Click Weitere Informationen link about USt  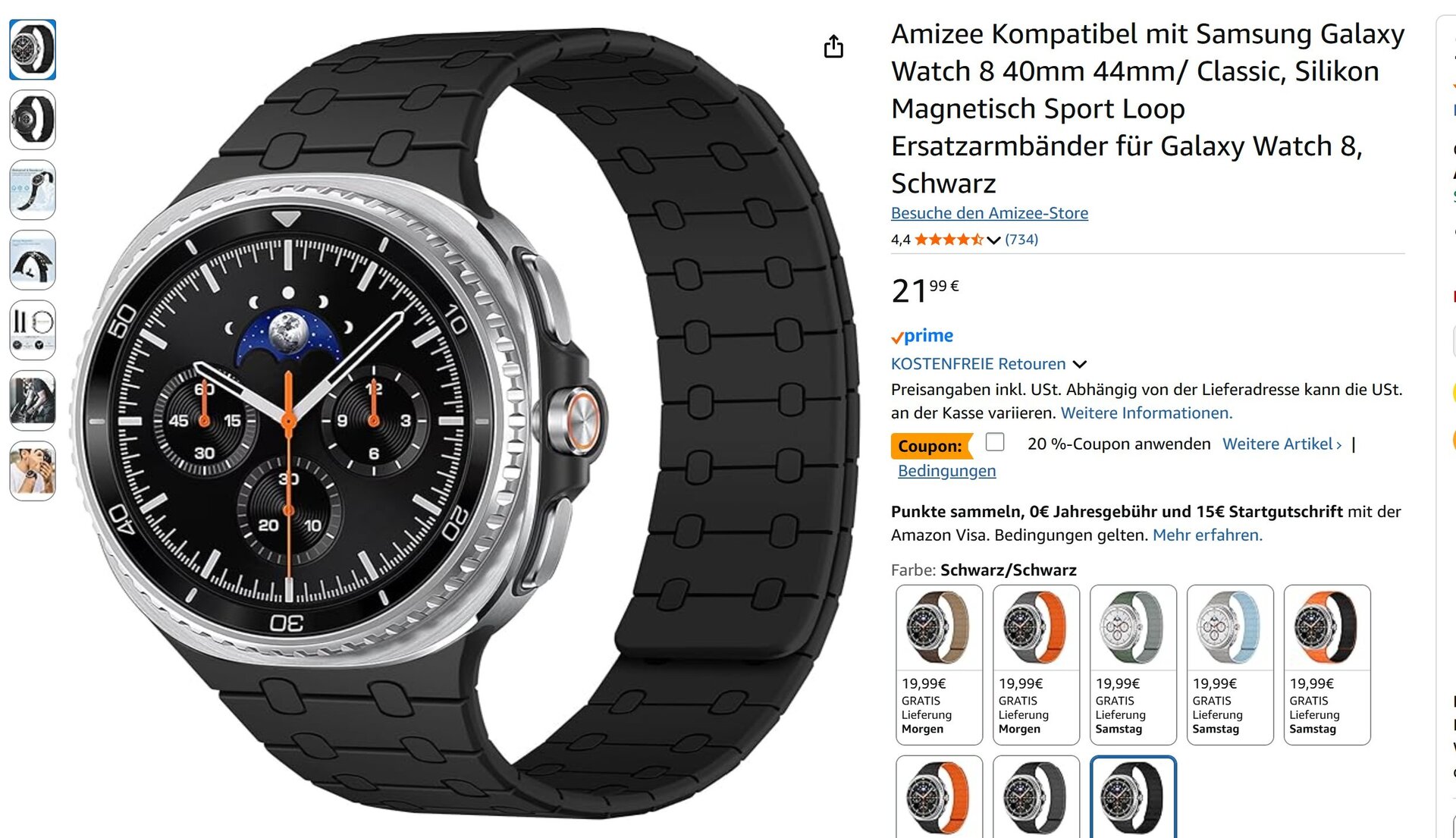(1147, 413)
